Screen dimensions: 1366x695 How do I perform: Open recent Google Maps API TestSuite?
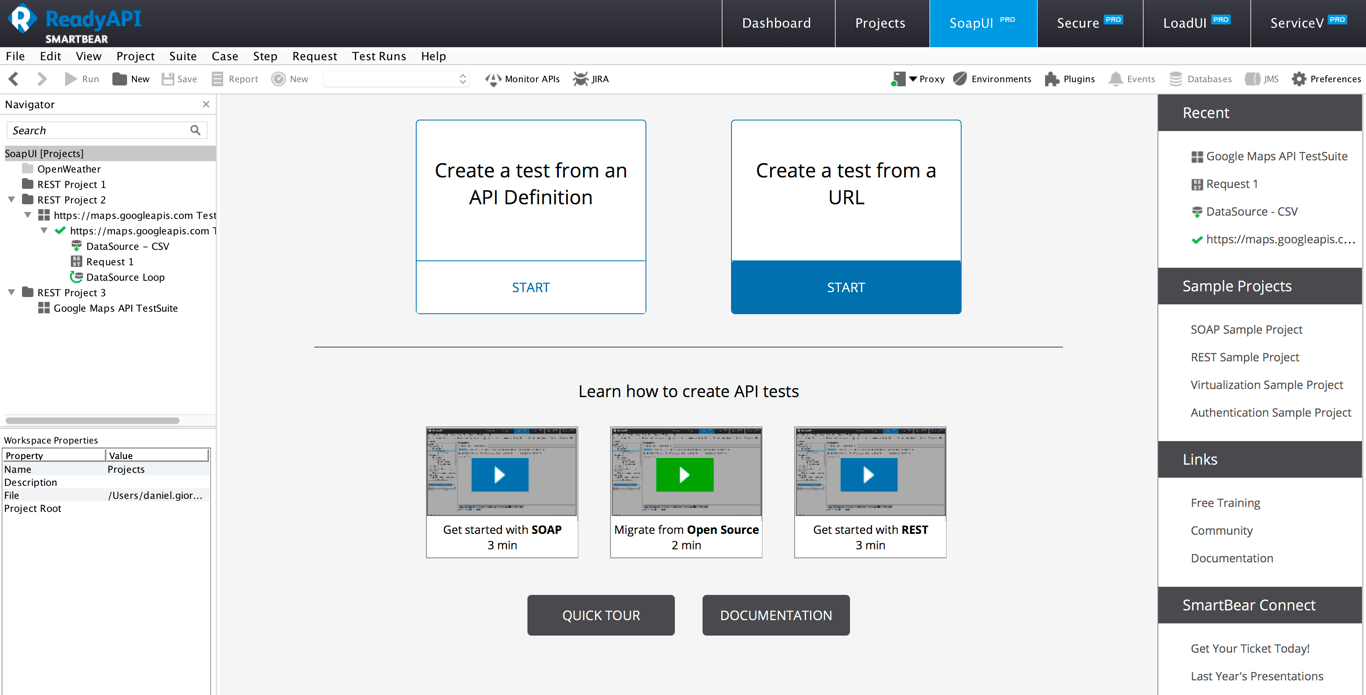click(x=1269, y=156)
